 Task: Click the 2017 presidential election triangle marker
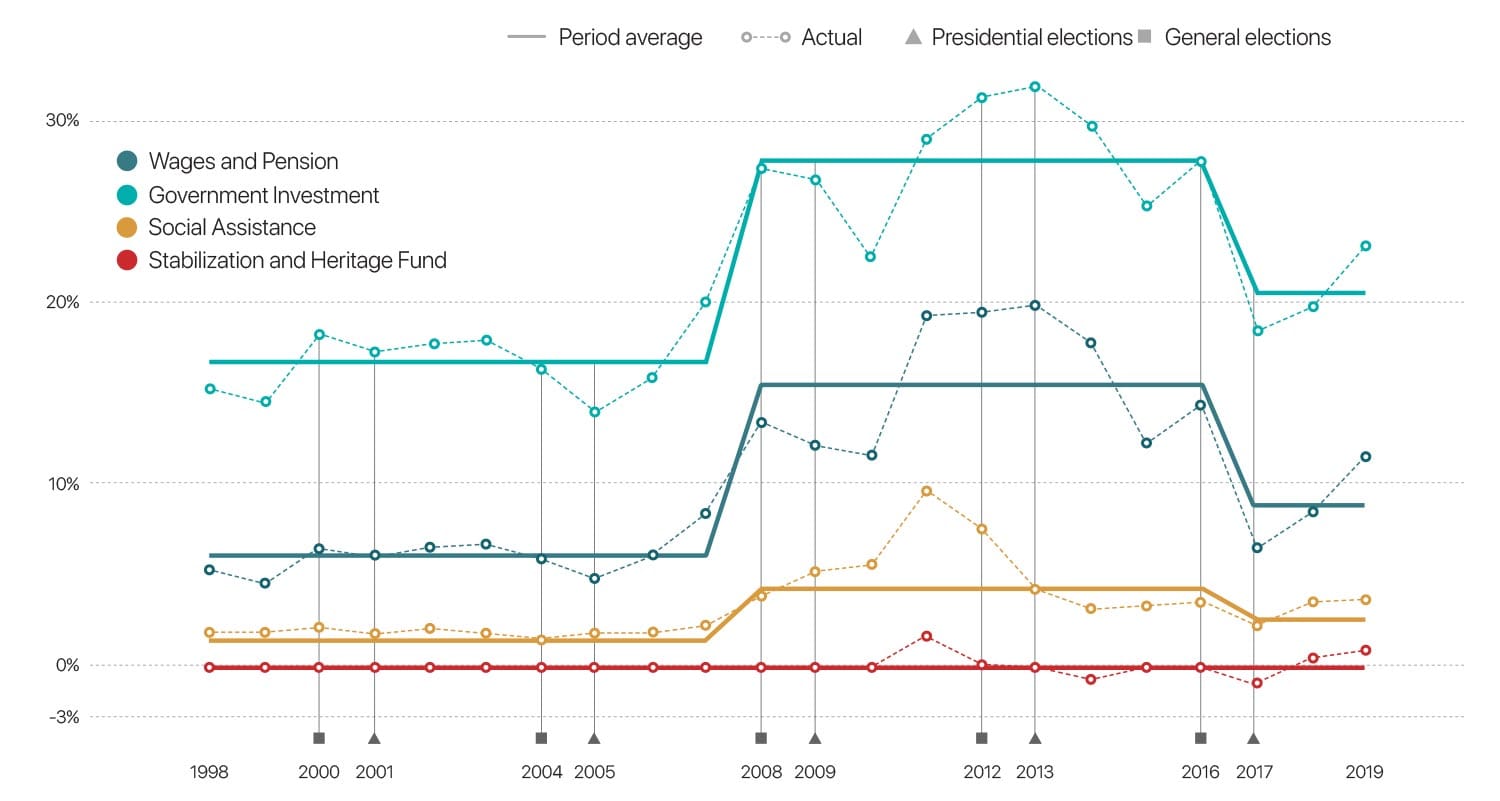[1253, 738]
